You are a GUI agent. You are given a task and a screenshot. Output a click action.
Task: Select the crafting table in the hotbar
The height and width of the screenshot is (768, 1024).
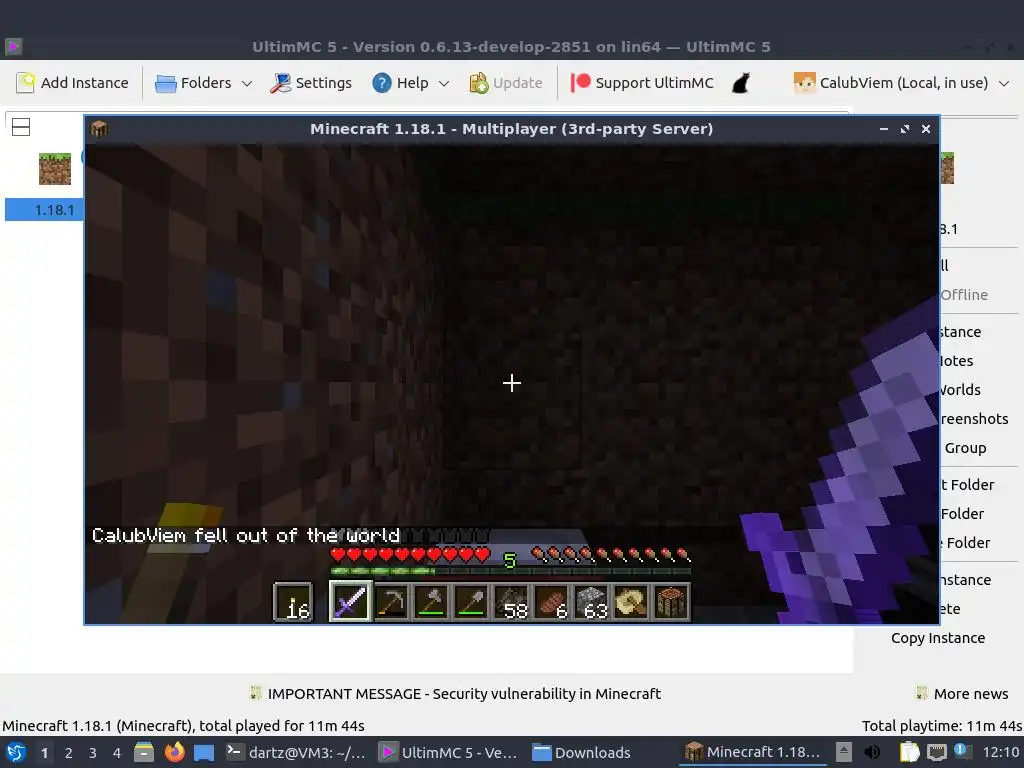click(671, 601)
